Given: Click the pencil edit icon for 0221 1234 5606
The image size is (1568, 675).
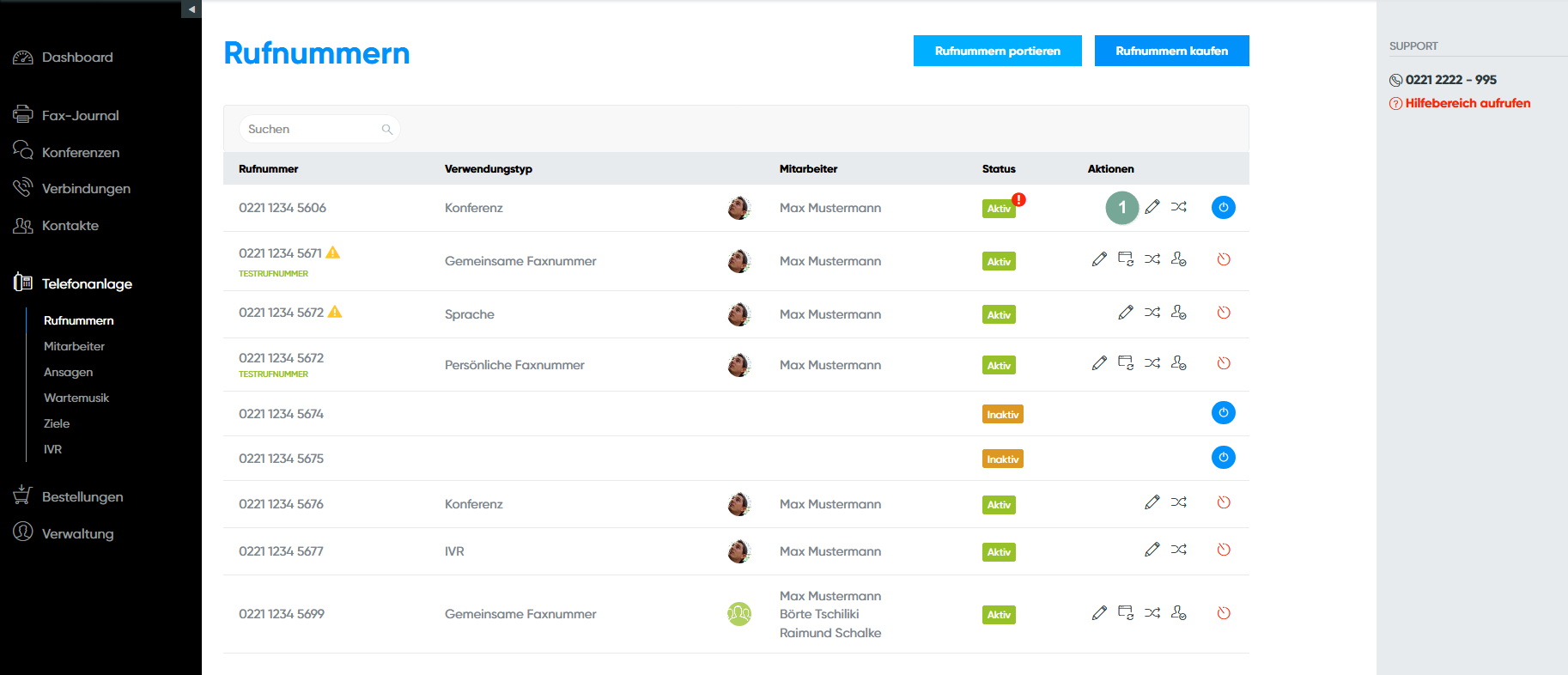Looking at the screenshot, I should point(1152,207).
